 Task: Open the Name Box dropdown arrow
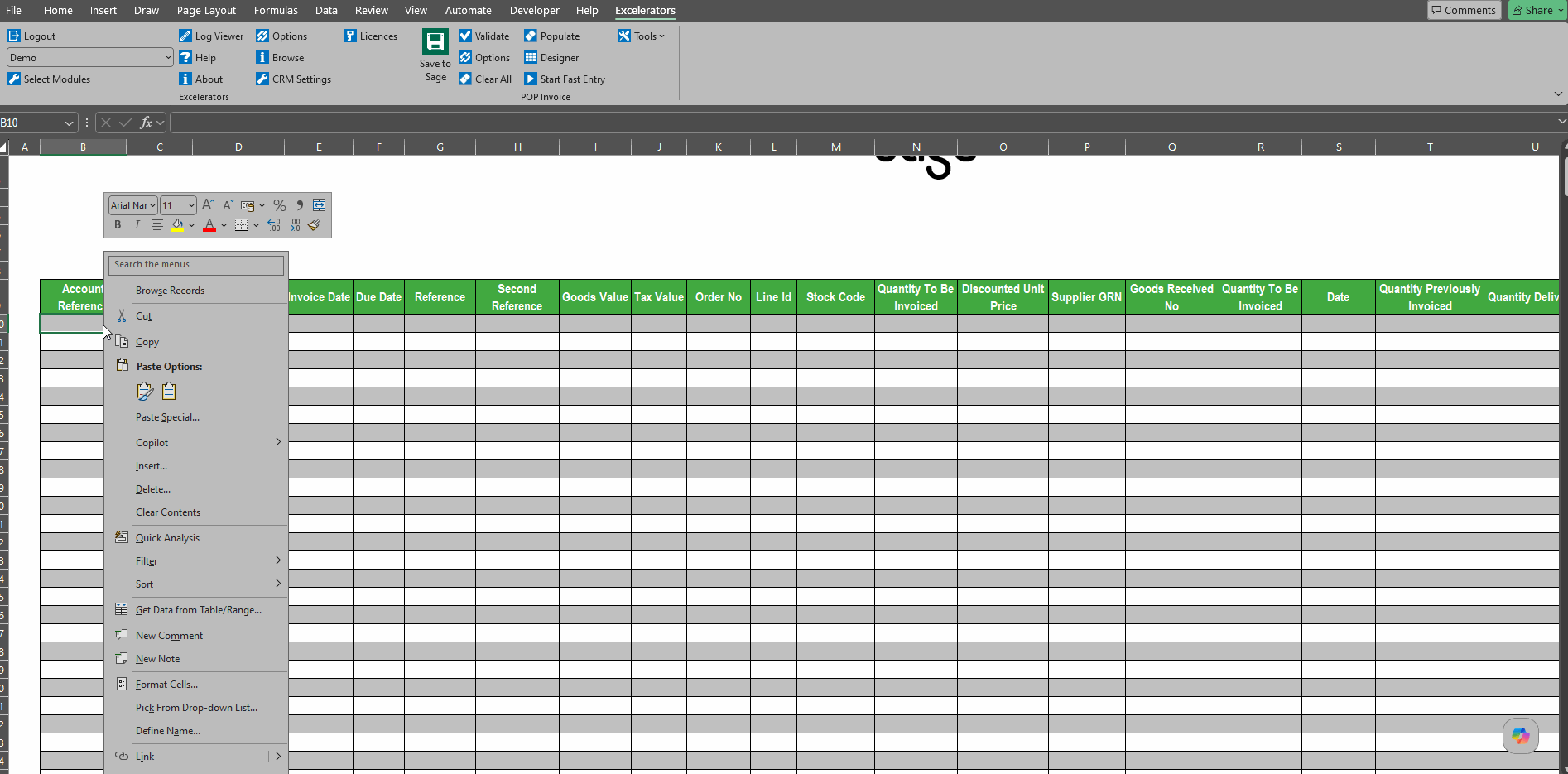(x=69, y=123)
